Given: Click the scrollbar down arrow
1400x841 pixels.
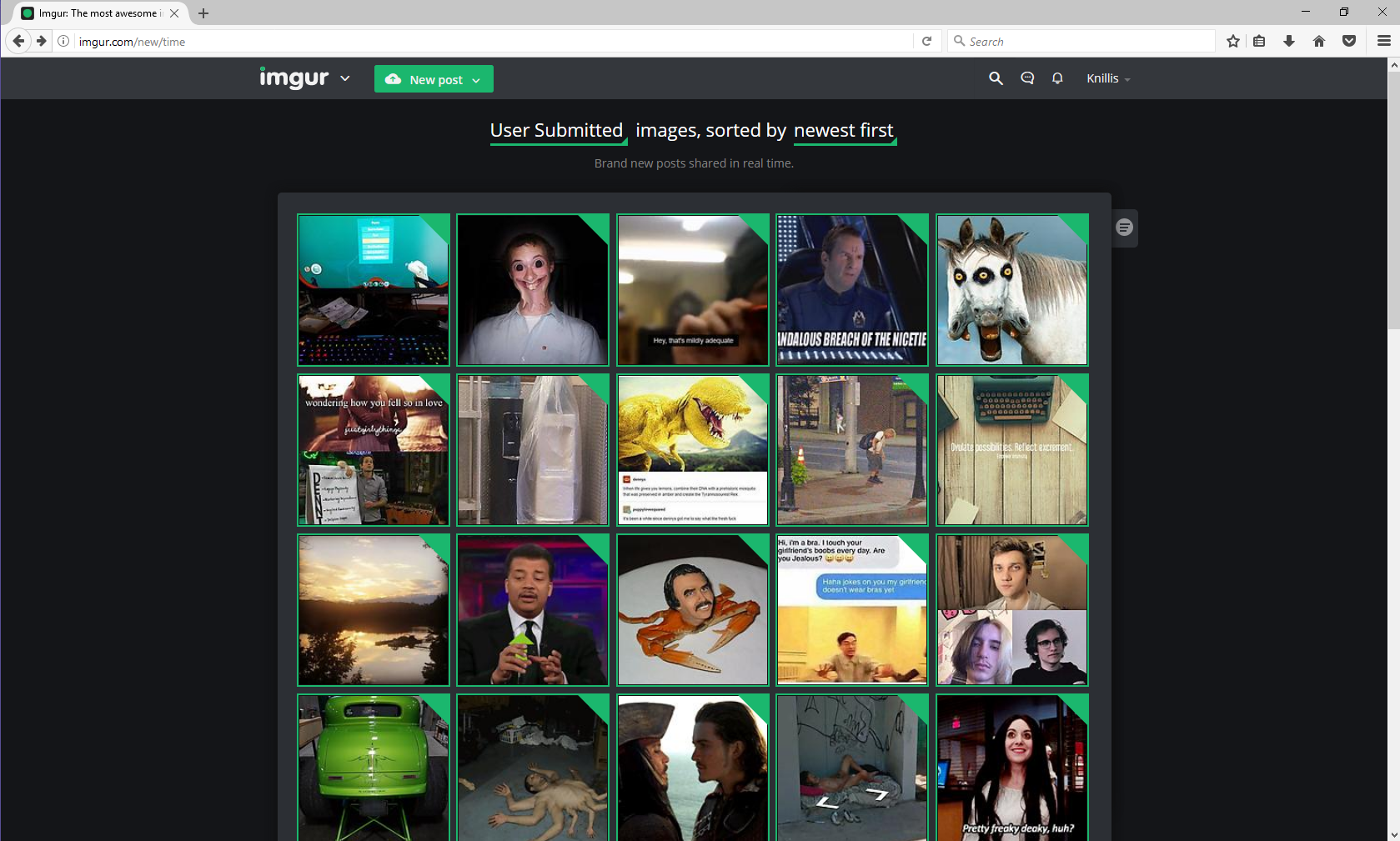Looking at the screenshot, I should 1393,833.
